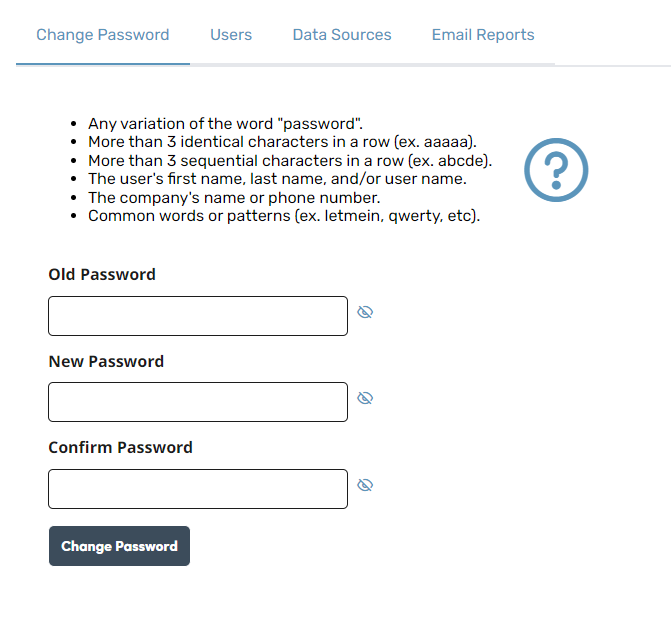Screen dimensions: 671x626
Task: Click the sequential characters rule (ex. abcde)
Action: click(290, 160)
